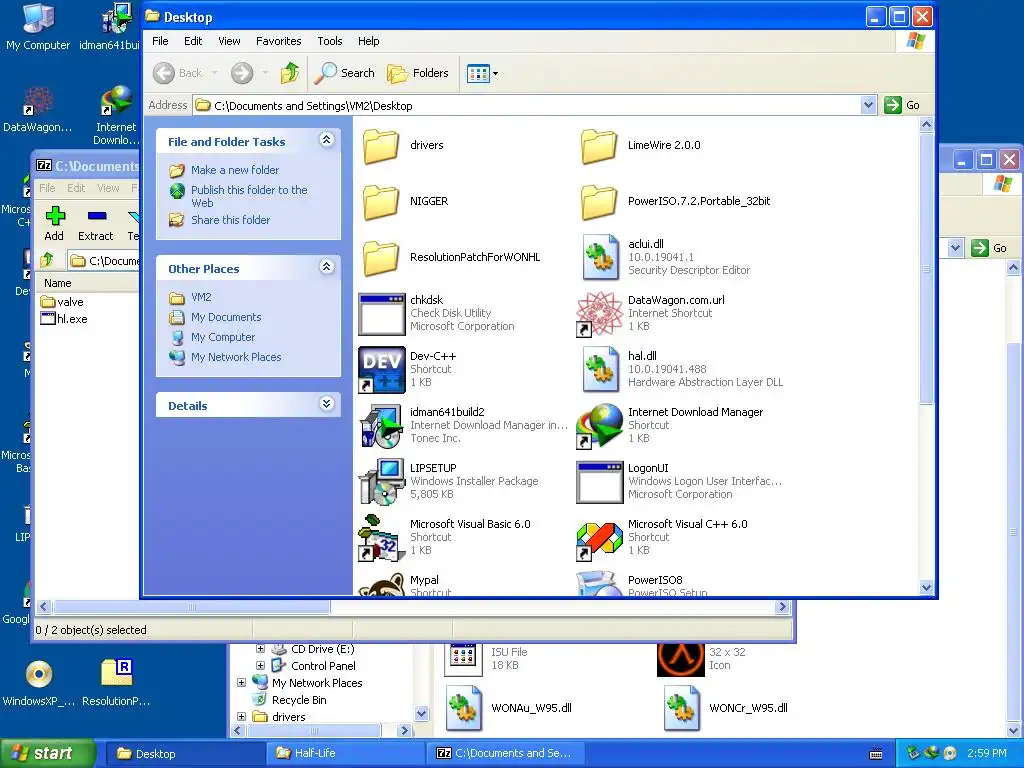Screen dimensions: 1024x768
Task: Open the View menu in Desktop window
Action: 229,41
